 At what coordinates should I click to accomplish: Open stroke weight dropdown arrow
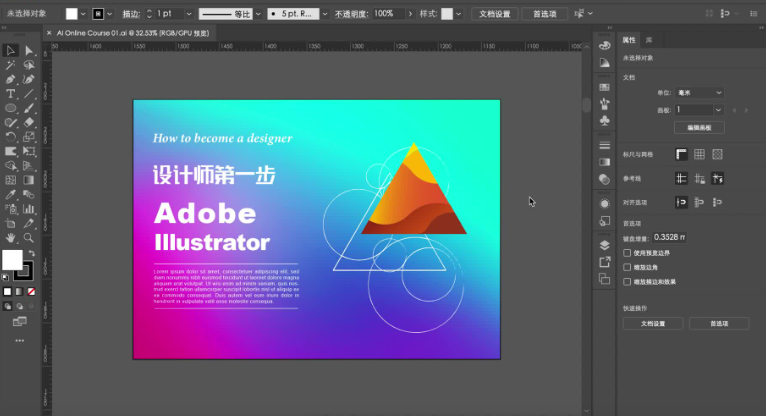click(189, 14)
